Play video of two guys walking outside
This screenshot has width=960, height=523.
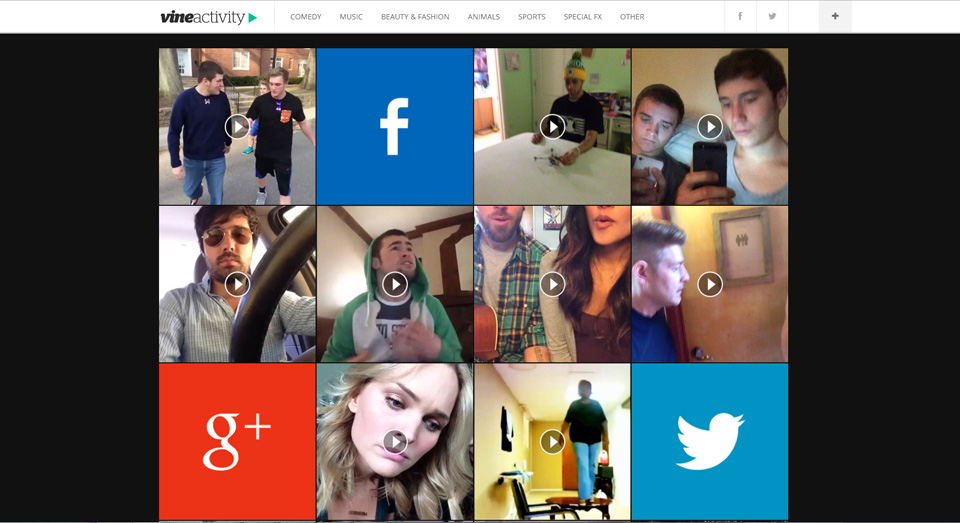pyautogui.click(x=237, y=127)
